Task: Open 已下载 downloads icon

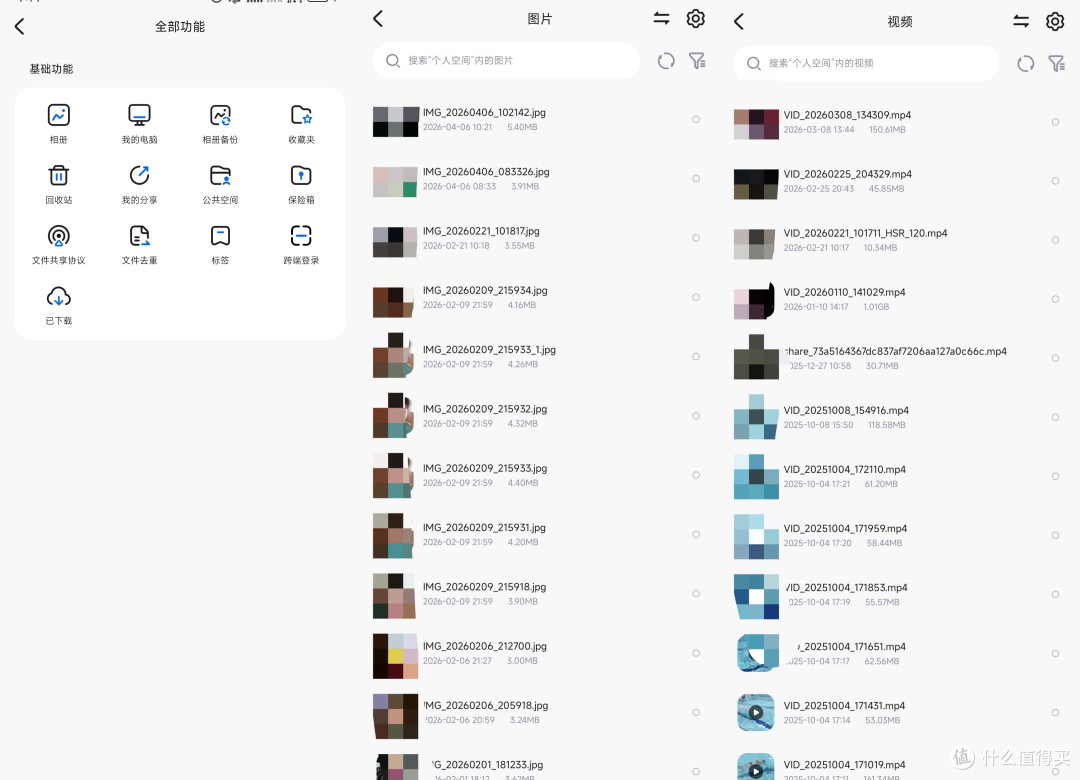Action: click(x=59, y=297)
